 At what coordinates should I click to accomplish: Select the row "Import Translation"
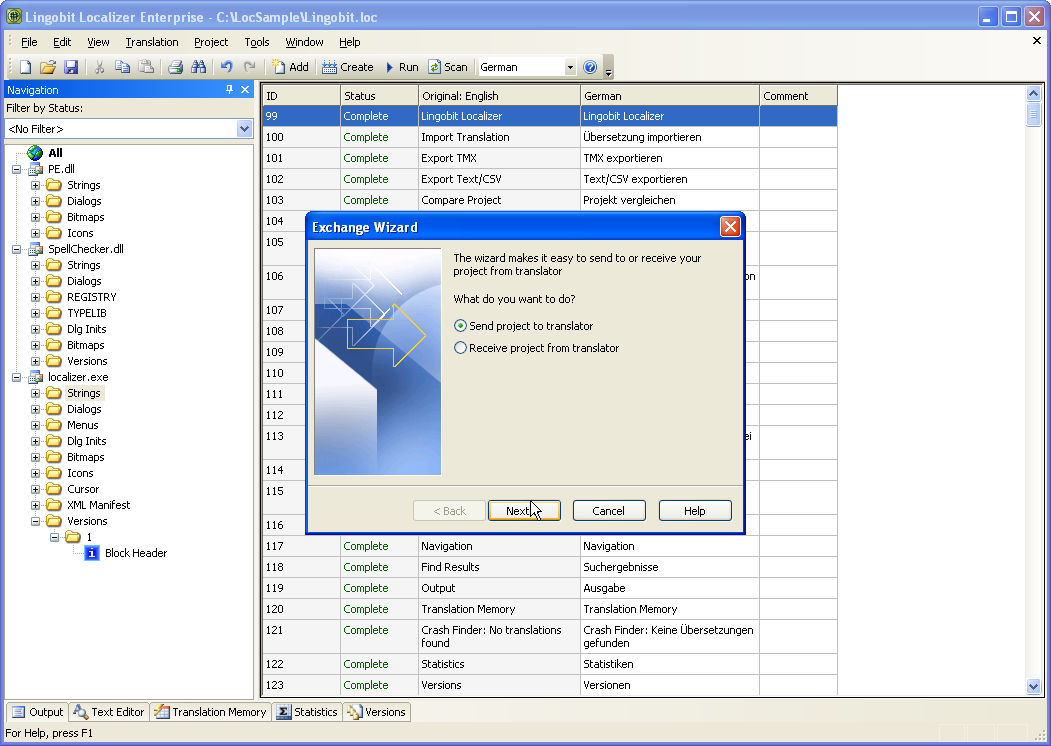550,137
